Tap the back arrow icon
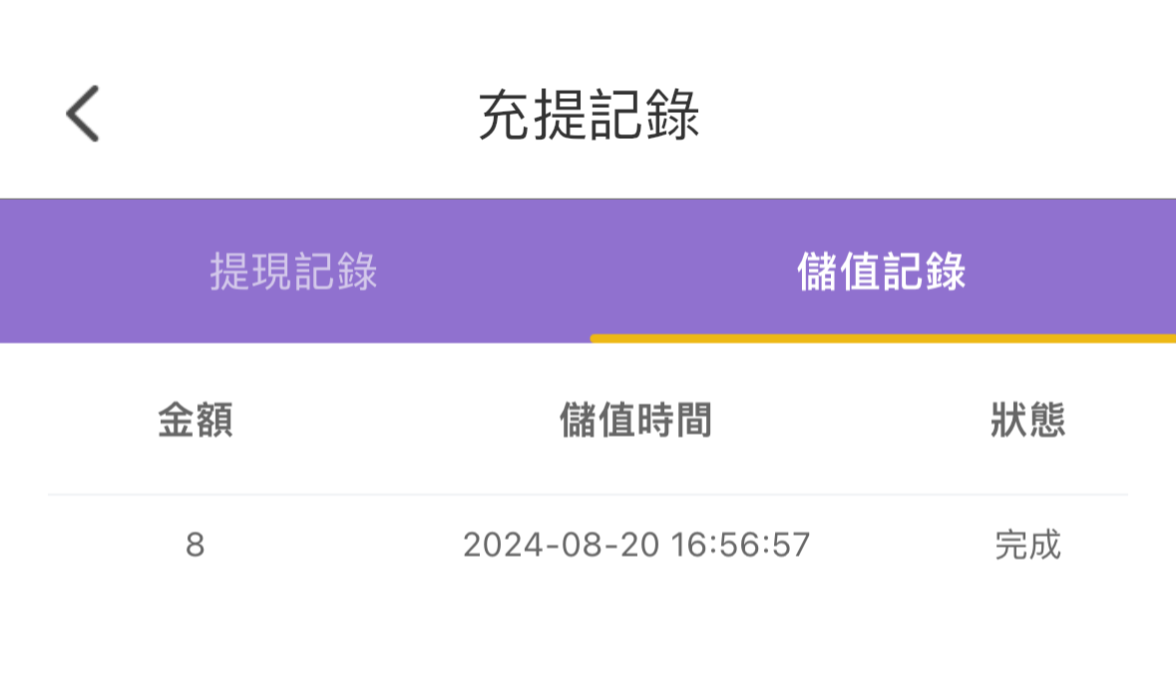This screenshot has width=1176, height=679. pyautogui.click(x=83, y=114)
